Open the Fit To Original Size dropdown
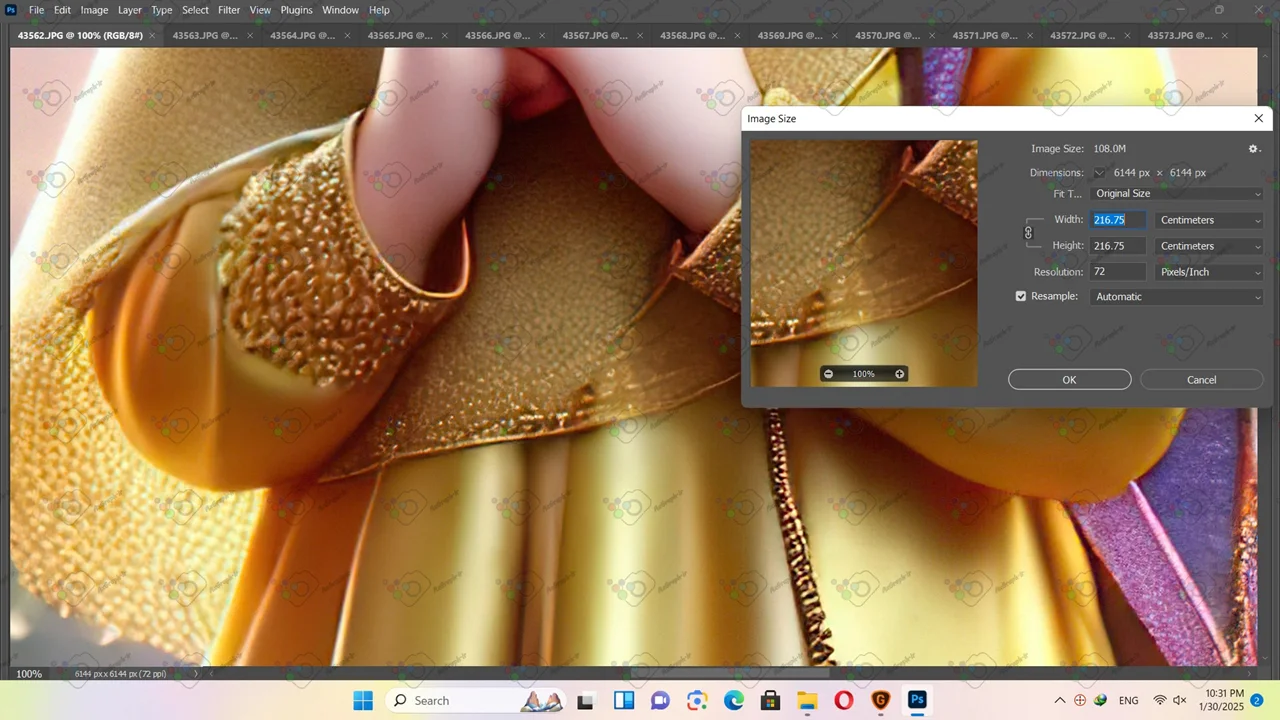 [1177, 194]
